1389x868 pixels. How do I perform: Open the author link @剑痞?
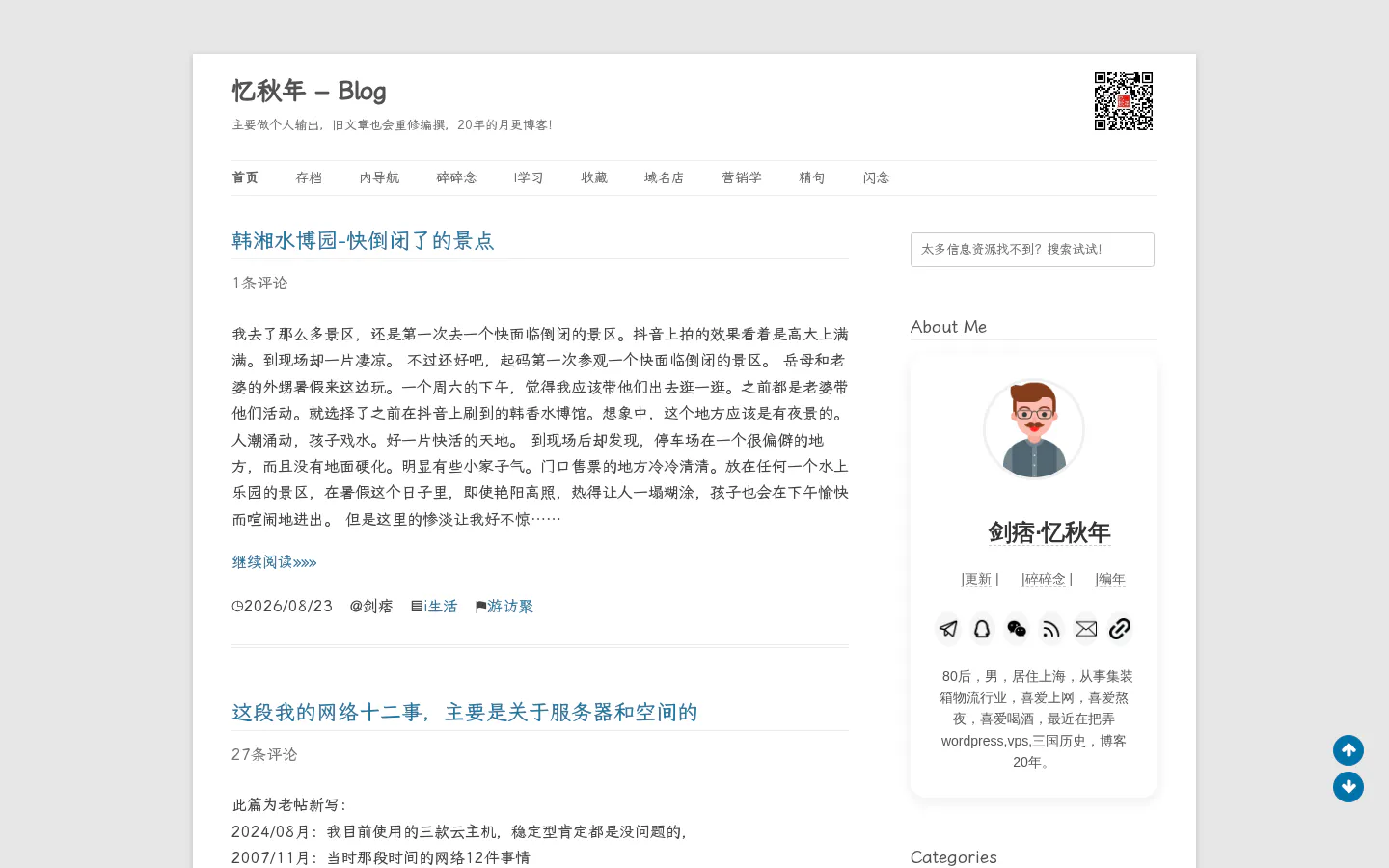(x=371, y=607)
